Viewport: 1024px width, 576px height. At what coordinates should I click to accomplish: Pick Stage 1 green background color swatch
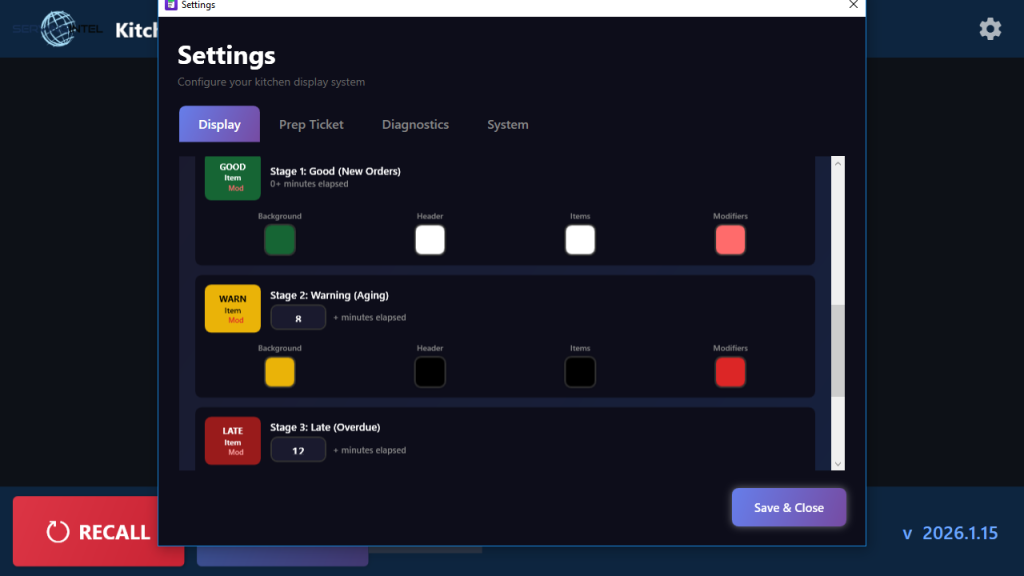coord(280,240)
